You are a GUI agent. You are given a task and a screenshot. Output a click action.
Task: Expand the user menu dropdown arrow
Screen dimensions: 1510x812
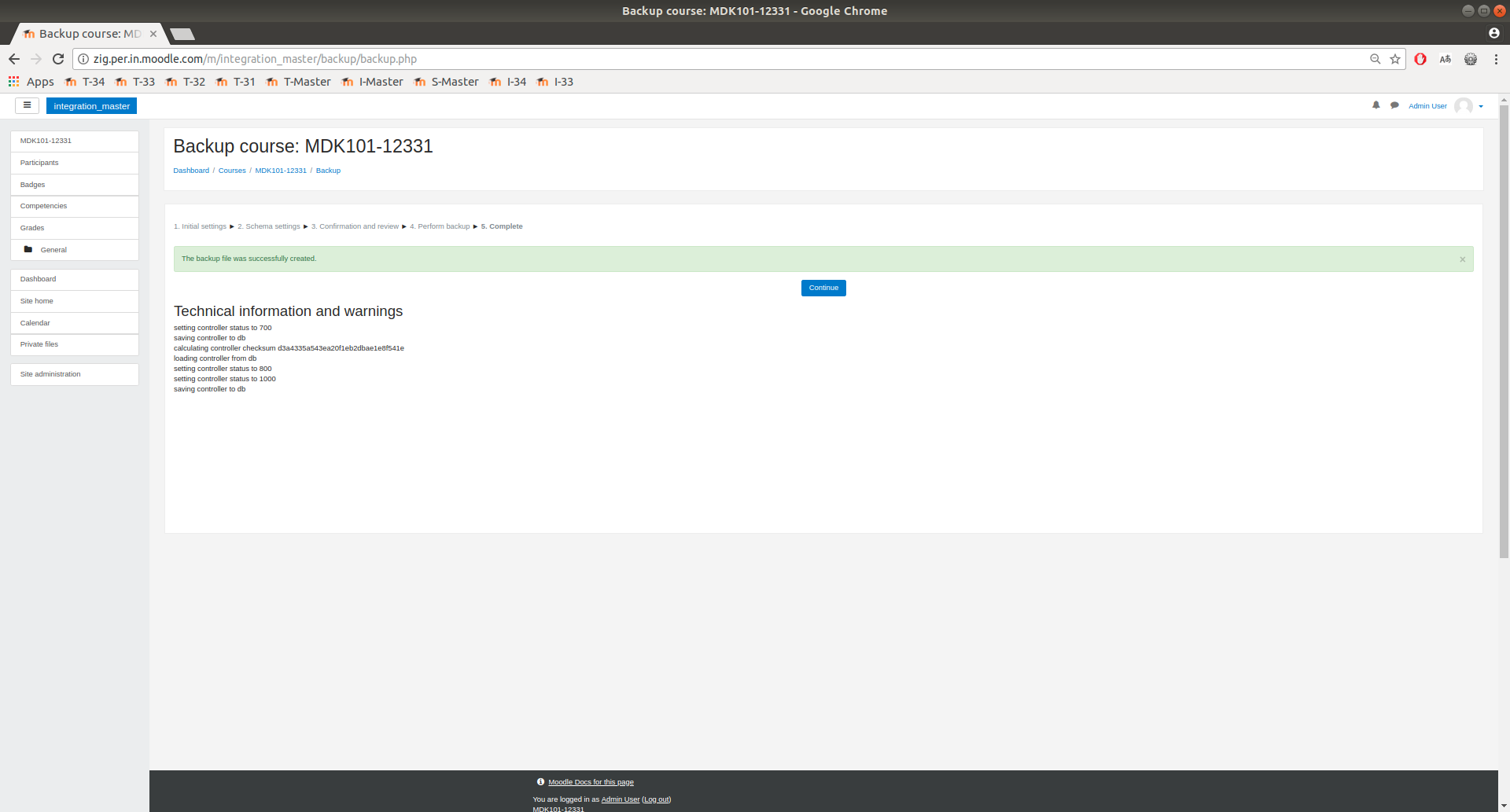(x=1481, y=106)
